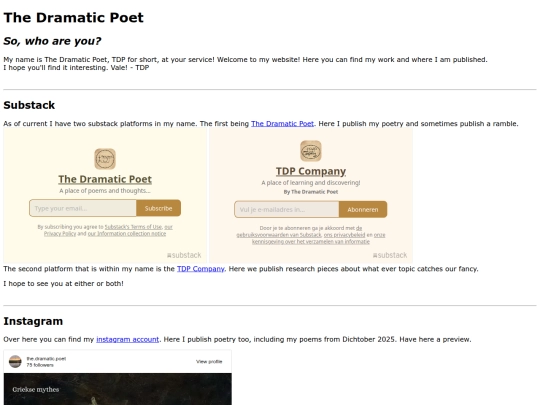This screenshot has width=540, height=405.
Task: Click the substack logo in the first embed
Action: [x=184, y=255]
